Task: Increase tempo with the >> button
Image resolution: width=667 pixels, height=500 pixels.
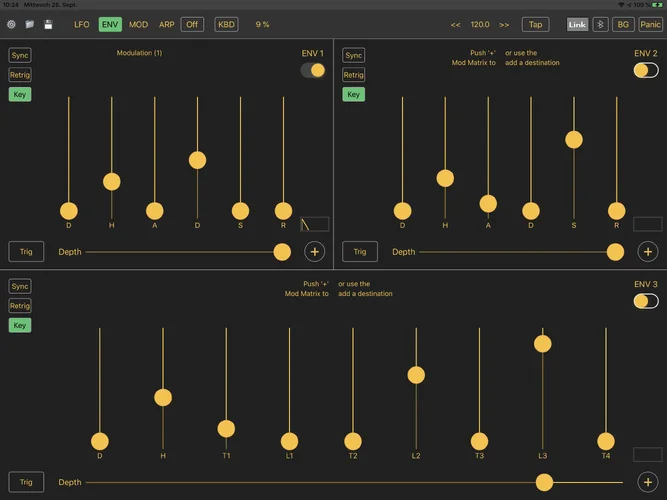Action: 504,24
